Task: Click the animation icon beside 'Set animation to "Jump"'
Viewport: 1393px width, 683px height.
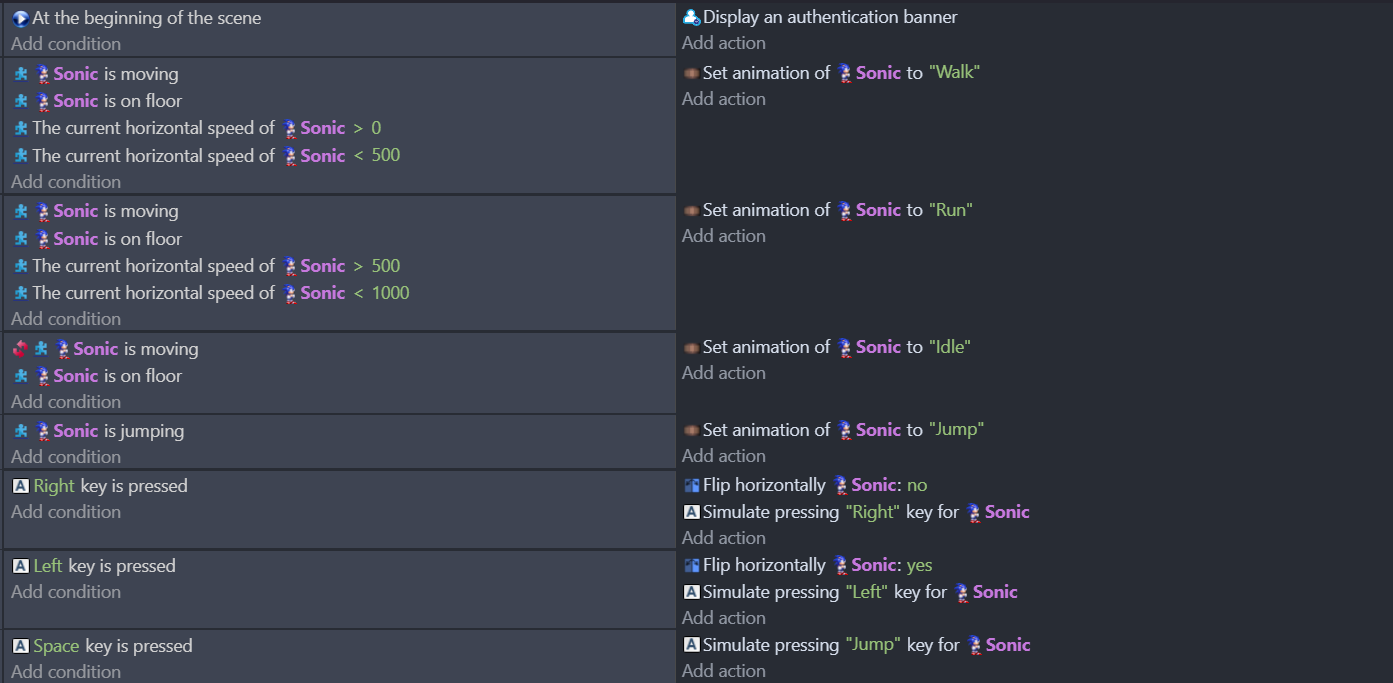Action: click(x=691, y=430)
